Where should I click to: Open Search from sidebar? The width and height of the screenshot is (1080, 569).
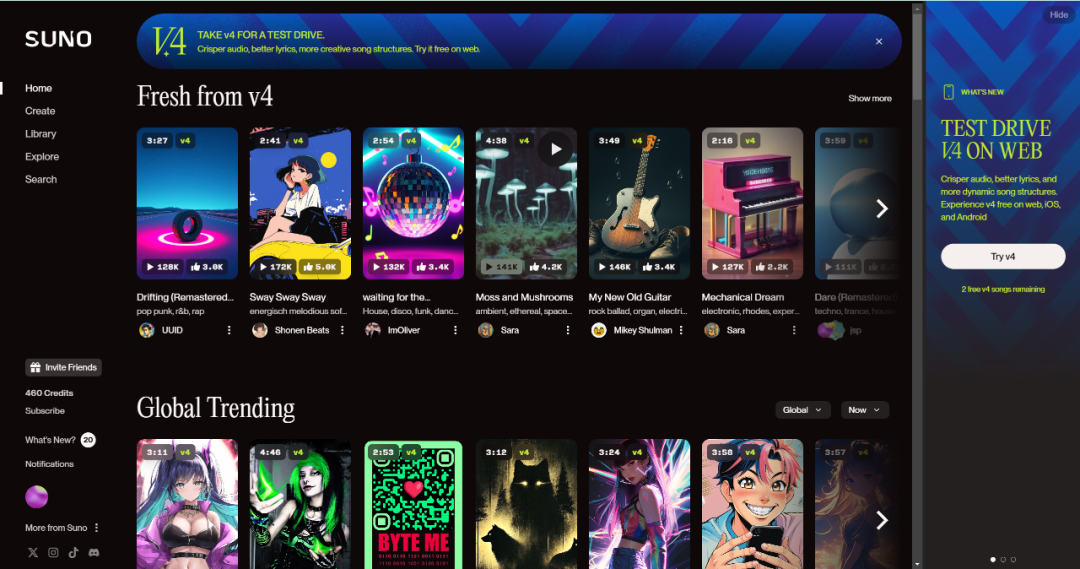click(x=41, y=179)
